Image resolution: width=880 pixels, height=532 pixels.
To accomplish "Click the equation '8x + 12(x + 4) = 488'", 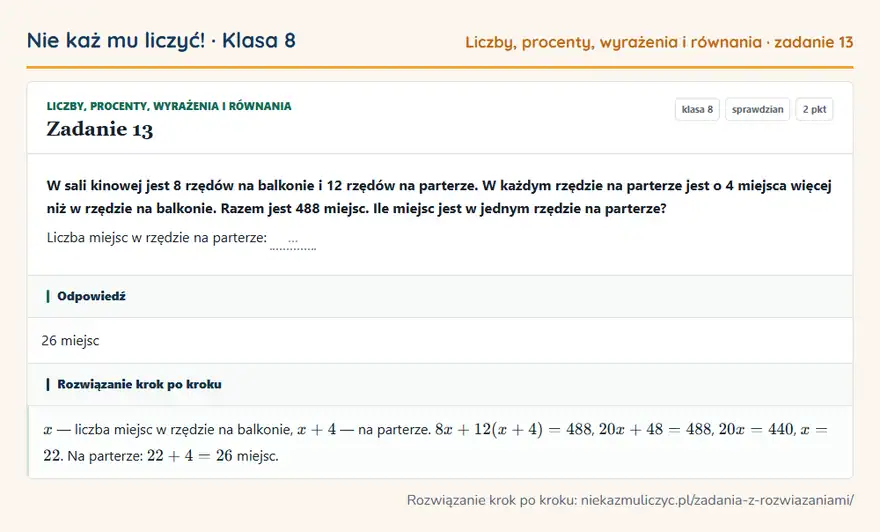I will (x=514, y=430).
